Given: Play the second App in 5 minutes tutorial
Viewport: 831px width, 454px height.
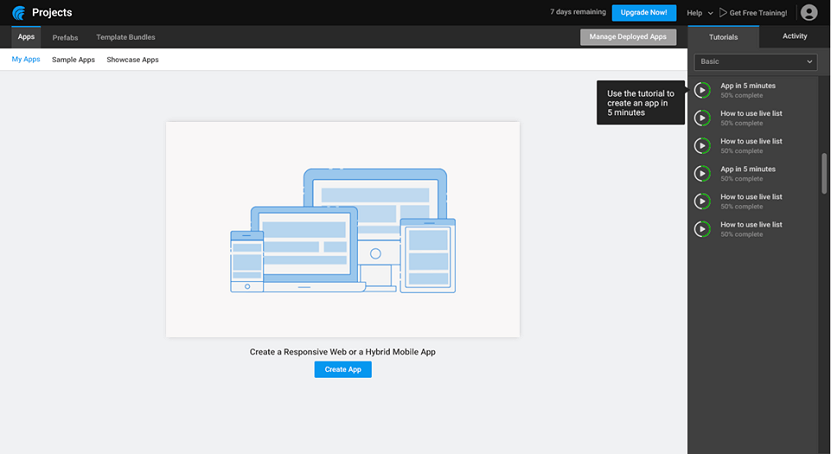Looking at the screenshot, I should click(x=703, y=173).
